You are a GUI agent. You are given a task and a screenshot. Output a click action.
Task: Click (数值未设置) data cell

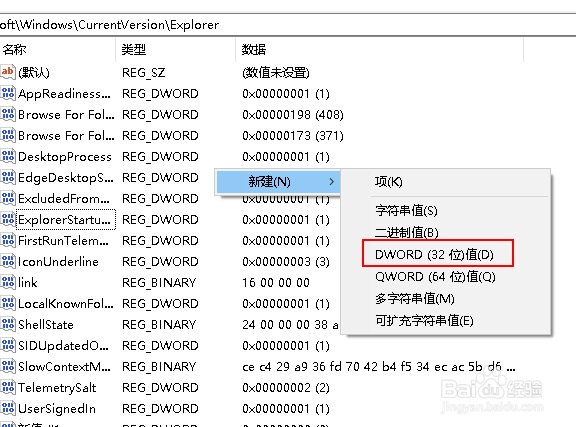click(276, 73)
